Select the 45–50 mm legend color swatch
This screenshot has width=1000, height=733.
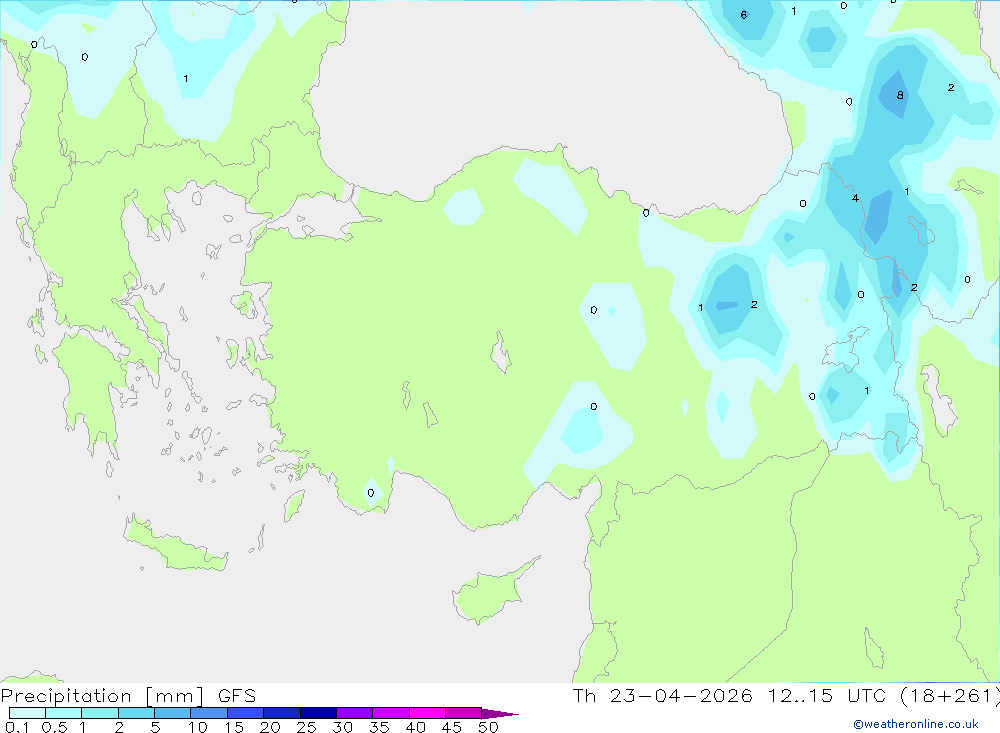pyautogui.click(x=463, y=713)
